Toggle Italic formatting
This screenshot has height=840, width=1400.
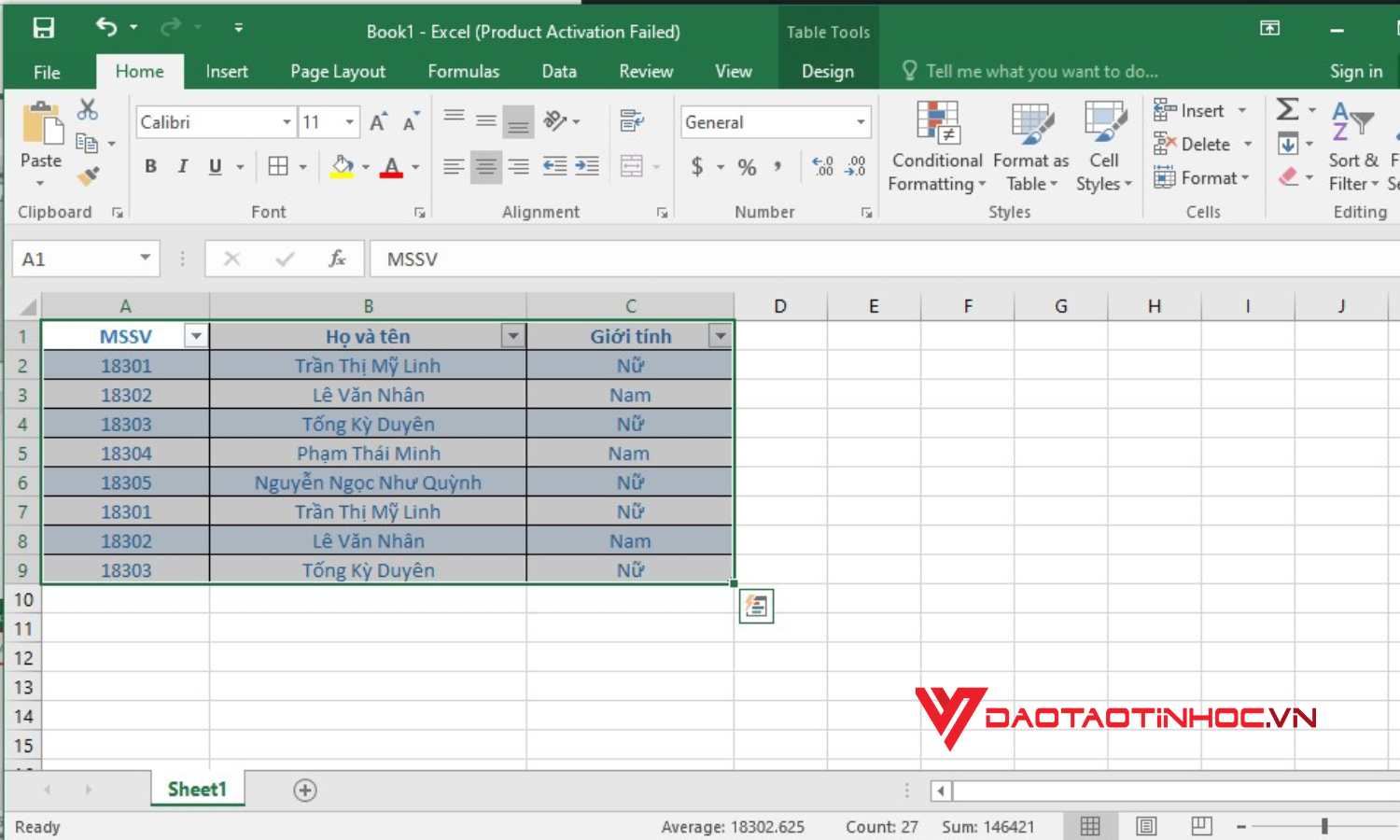click(183, 167)
